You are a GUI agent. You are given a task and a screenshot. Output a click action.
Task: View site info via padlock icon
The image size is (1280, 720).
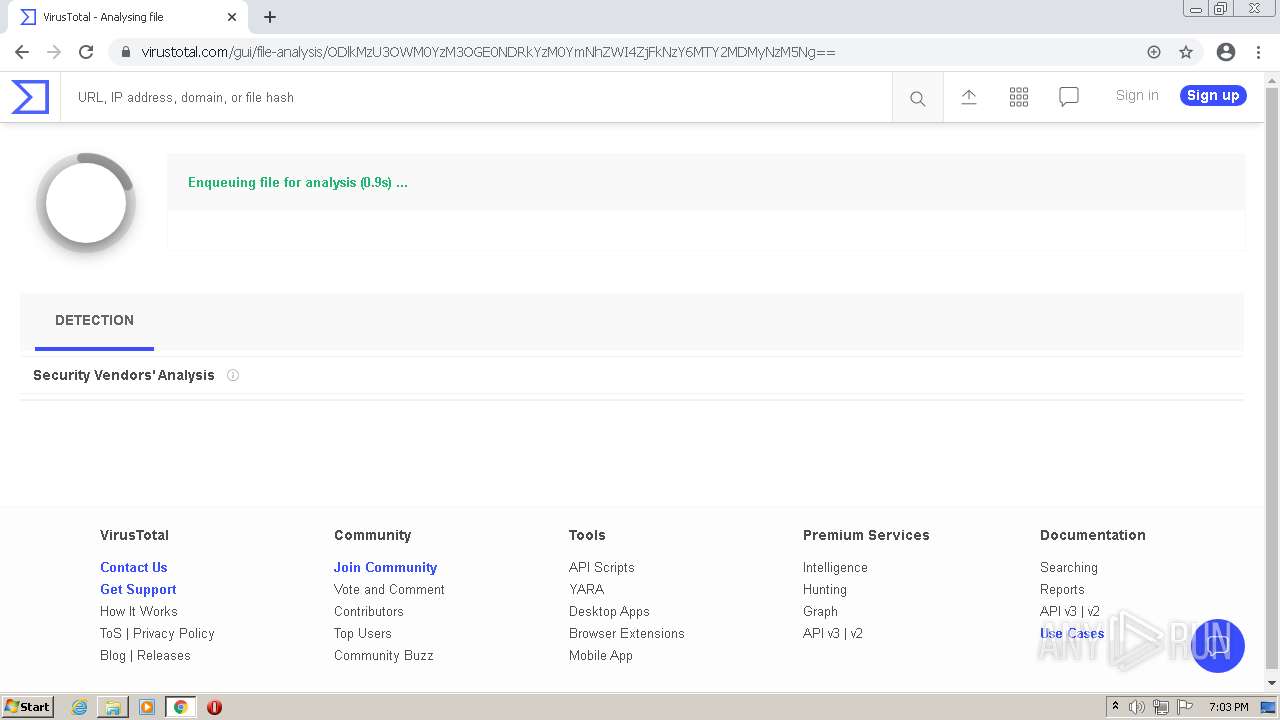(x=126, y=52)
